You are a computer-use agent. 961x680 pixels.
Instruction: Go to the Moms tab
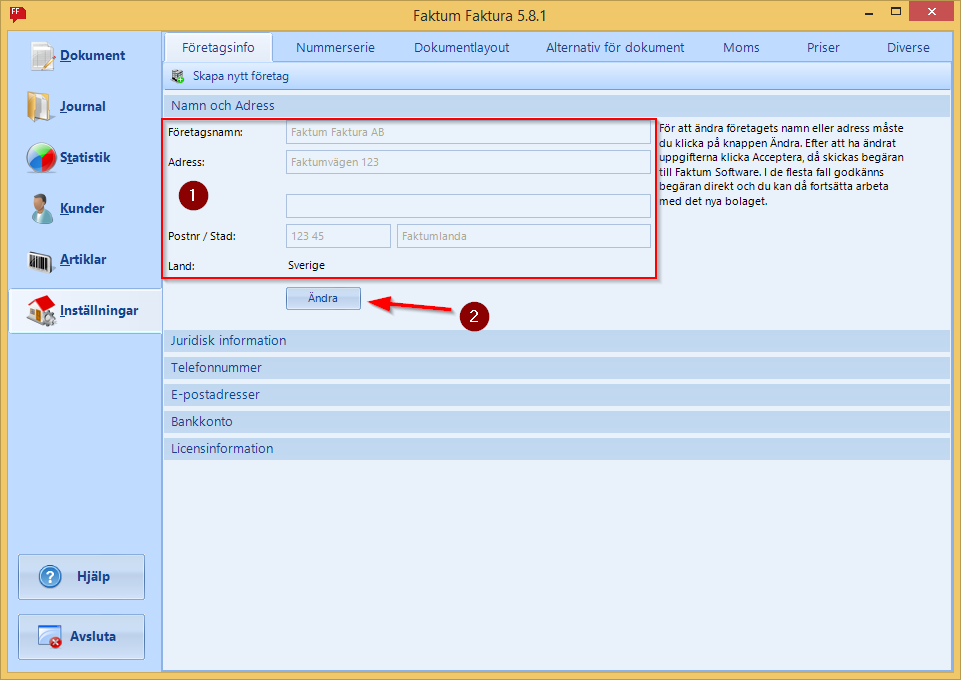point(741,48)
